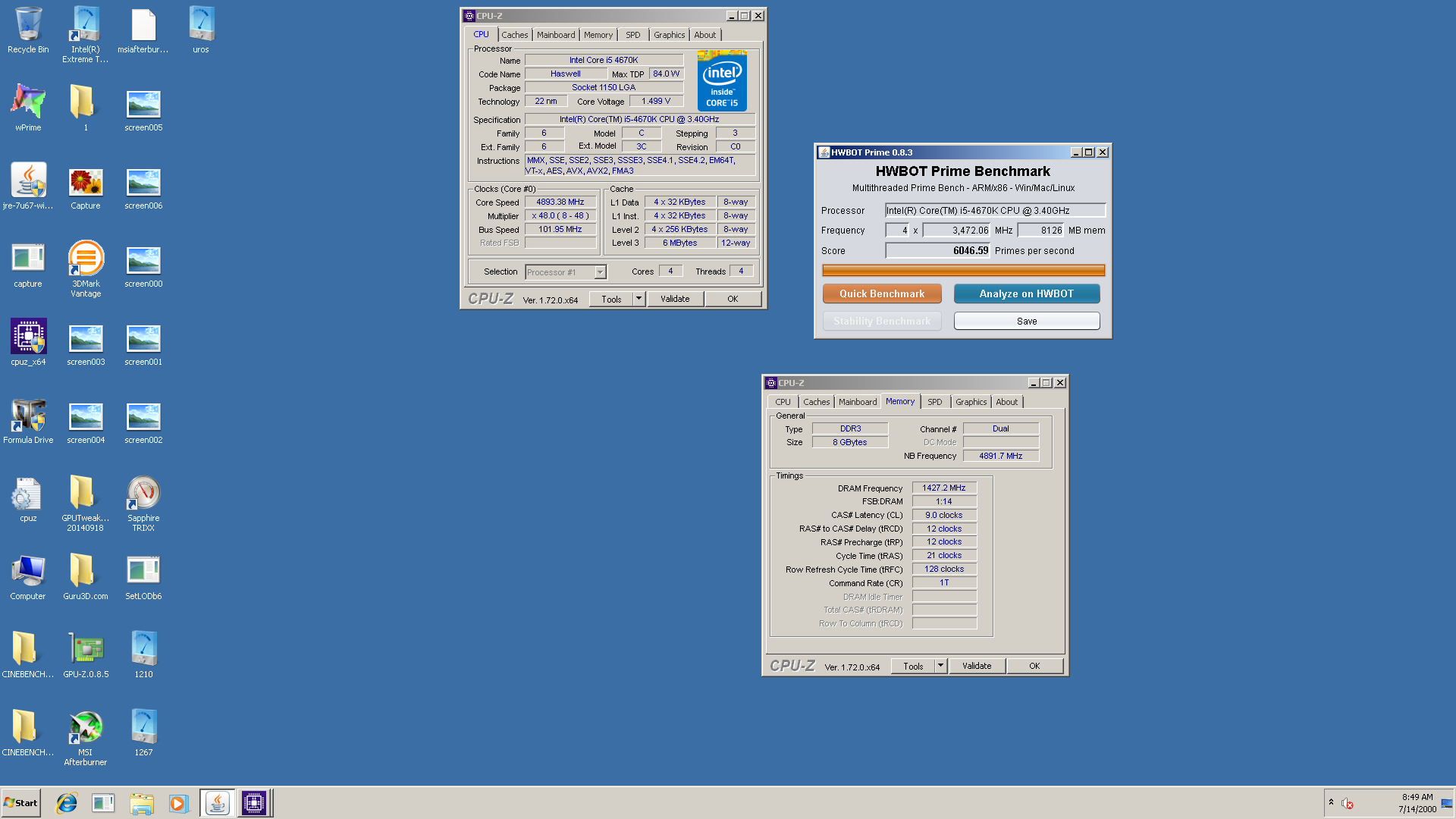Switch to Mainboard tab in top CPU-Z window
The width and height of the screenshot is (1456, 819).
click(556, 35)
